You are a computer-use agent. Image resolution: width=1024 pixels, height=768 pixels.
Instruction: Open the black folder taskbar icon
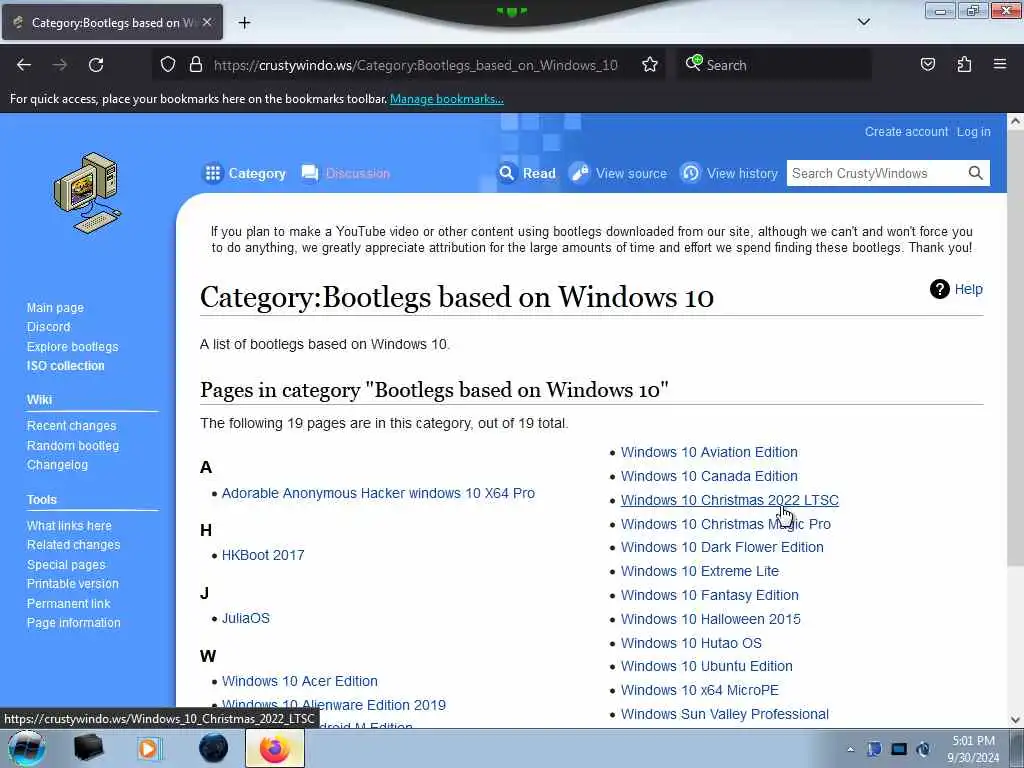(88, 748)
